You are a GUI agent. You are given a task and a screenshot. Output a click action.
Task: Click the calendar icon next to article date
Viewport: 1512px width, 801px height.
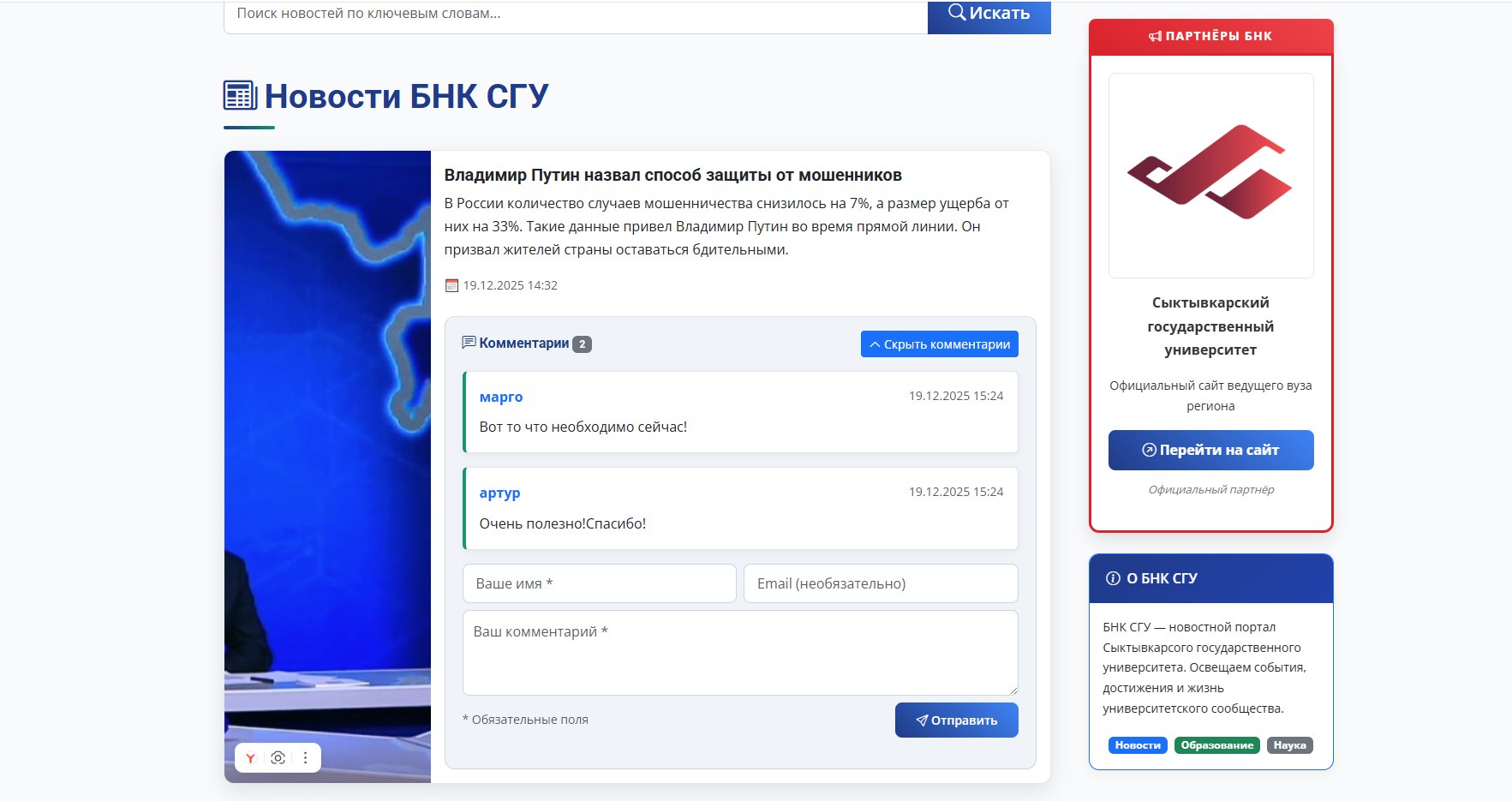451,285
